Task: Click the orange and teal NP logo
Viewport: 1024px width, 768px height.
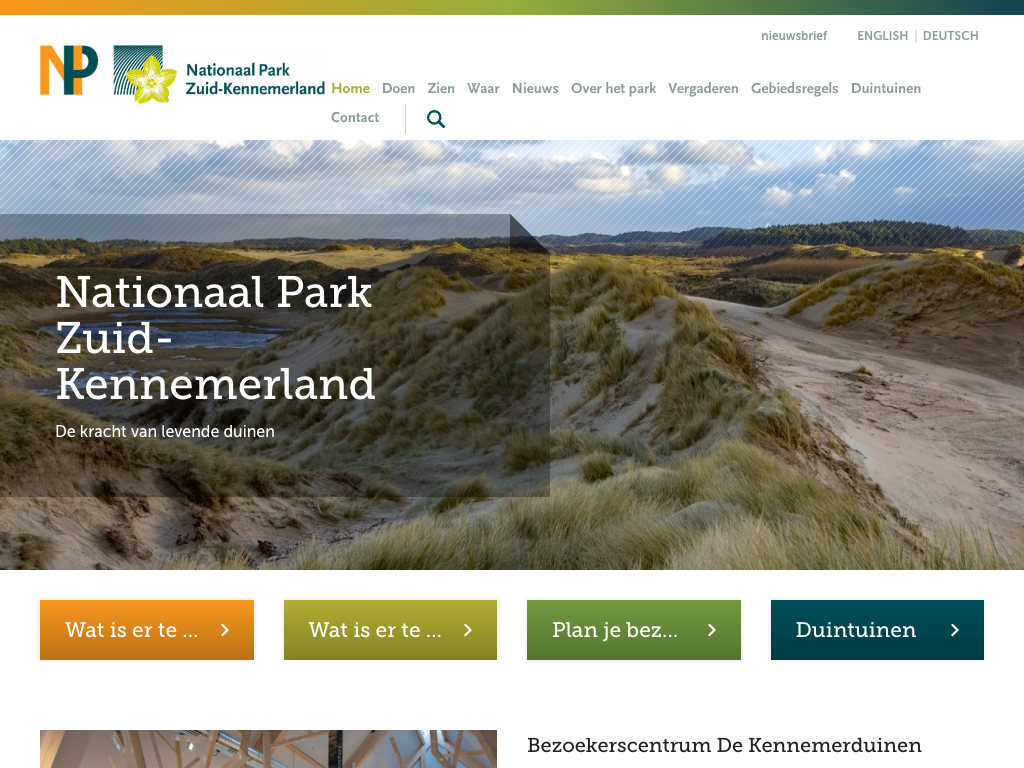Action: pos(69,71)
